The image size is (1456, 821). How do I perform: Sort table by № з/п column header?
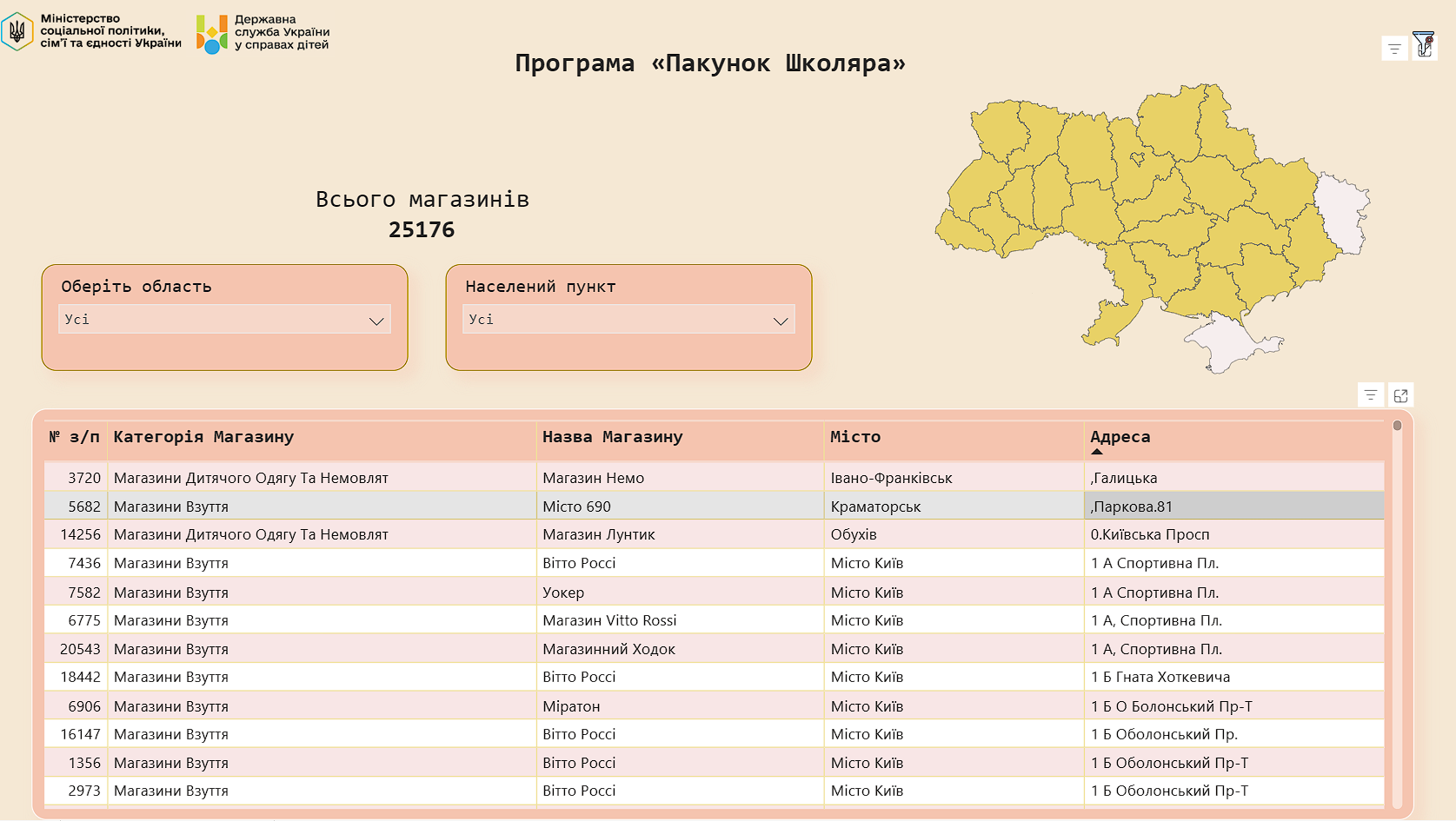pyautogui.click(x=74, y=437)
